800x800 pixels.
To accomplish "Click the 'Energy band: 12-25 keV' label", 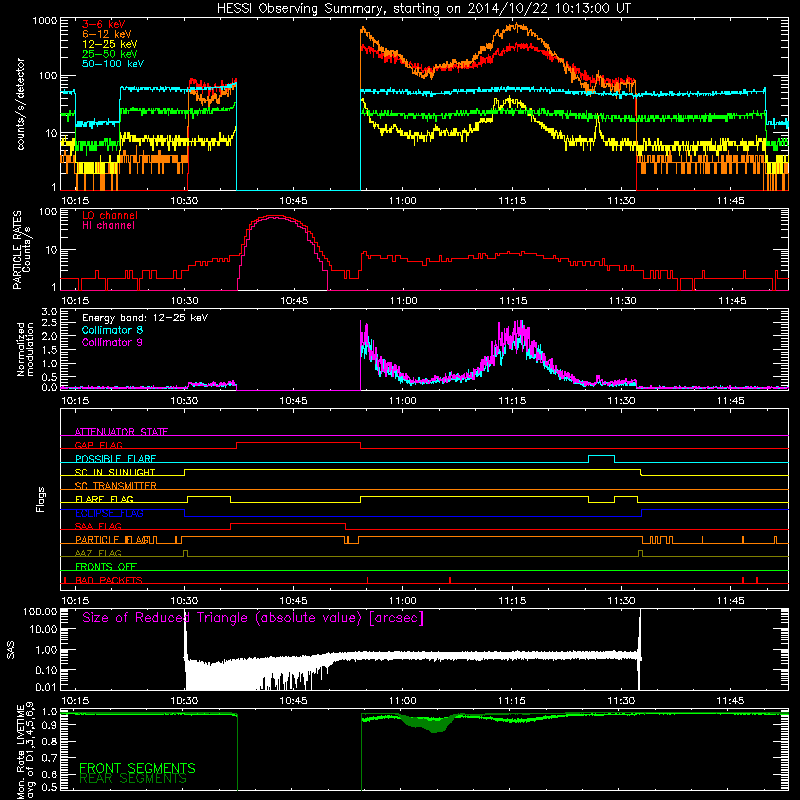I will (x=145, y=318).
